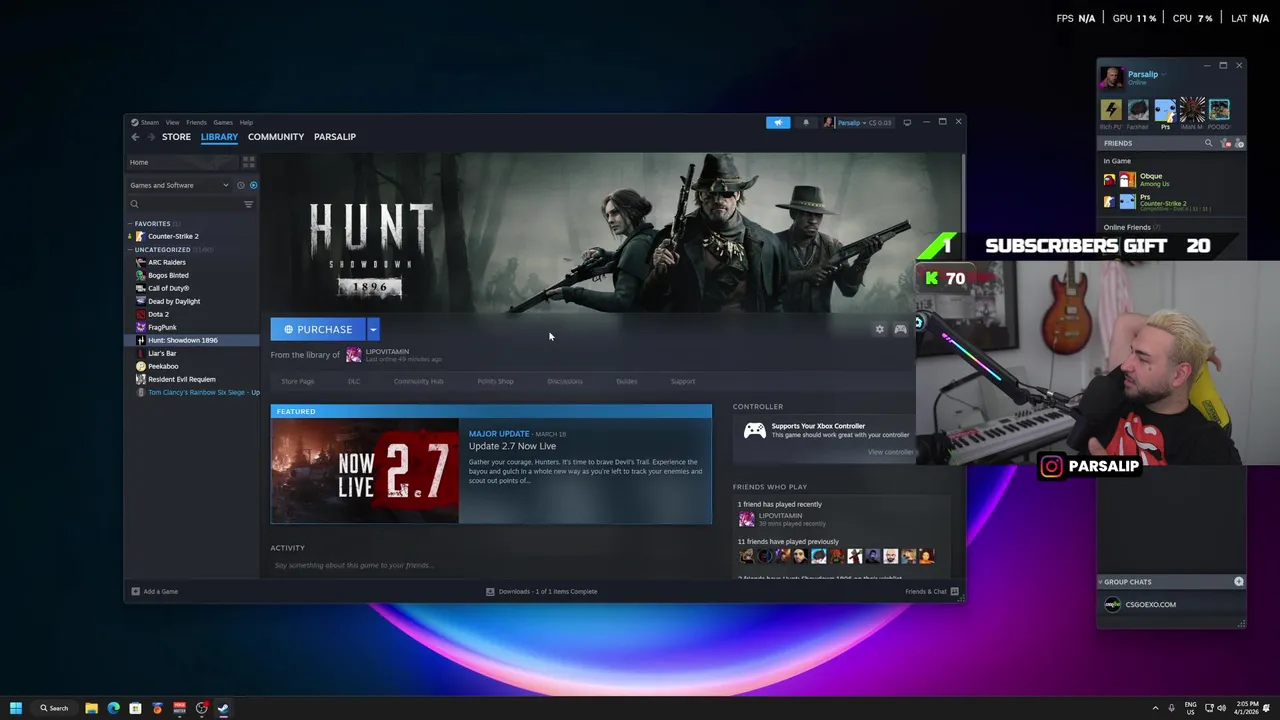Open the PARSALIP profile tab
Viewport: 1280px width, 720px height.
pos(335,137)
